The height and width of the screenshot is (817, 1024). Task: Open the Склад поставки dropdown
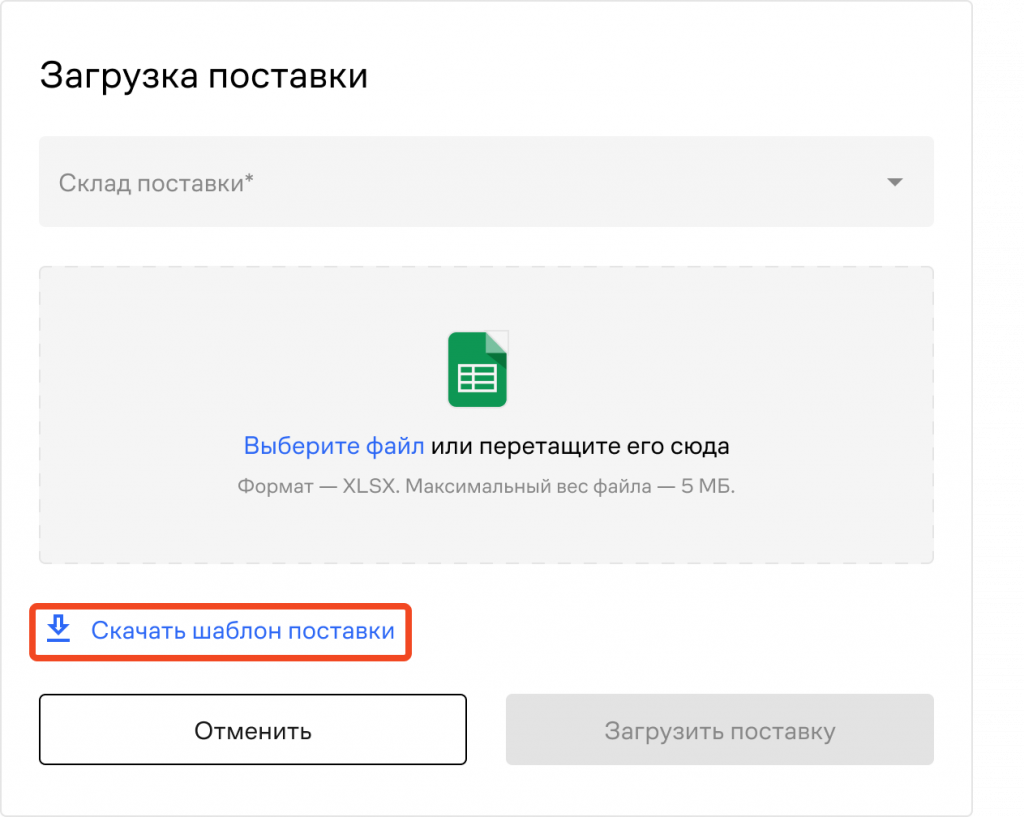tap(486, 182)
